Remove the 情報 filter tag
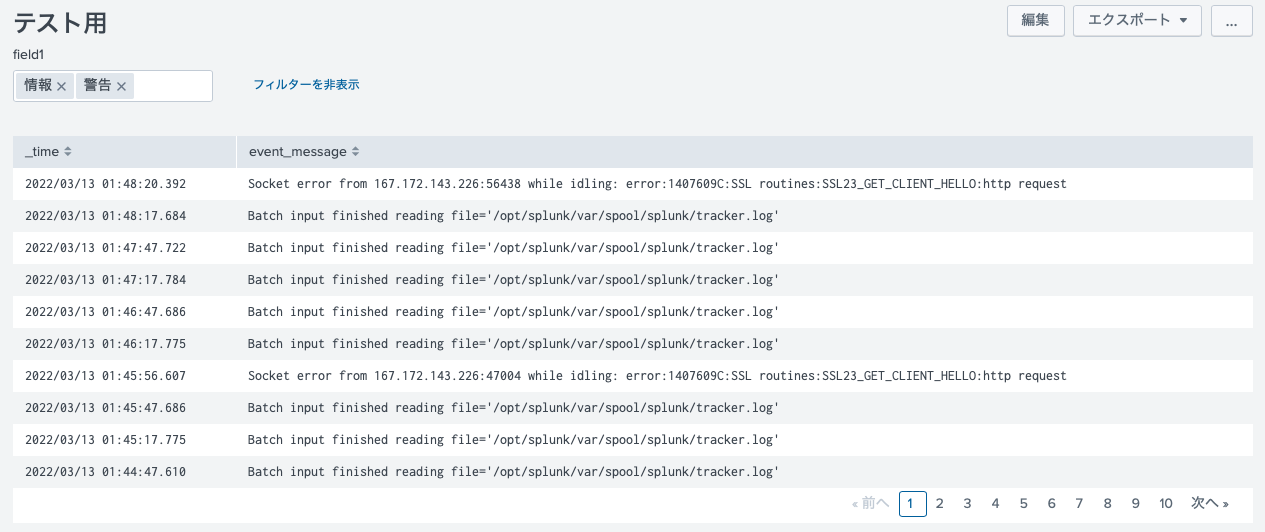Viewport: 1265px width, 532px height. pos(61,87)
